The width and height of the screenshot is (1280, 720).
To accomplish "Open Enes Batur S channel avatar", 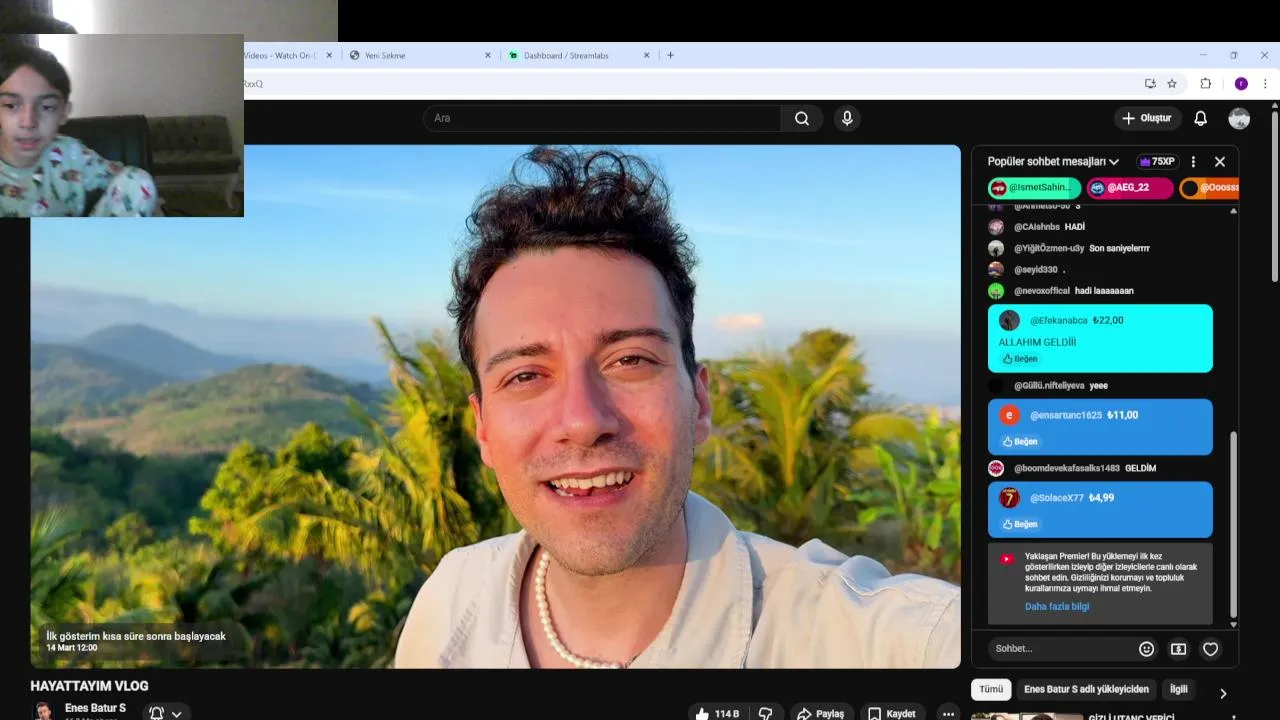I will (43, 711).
